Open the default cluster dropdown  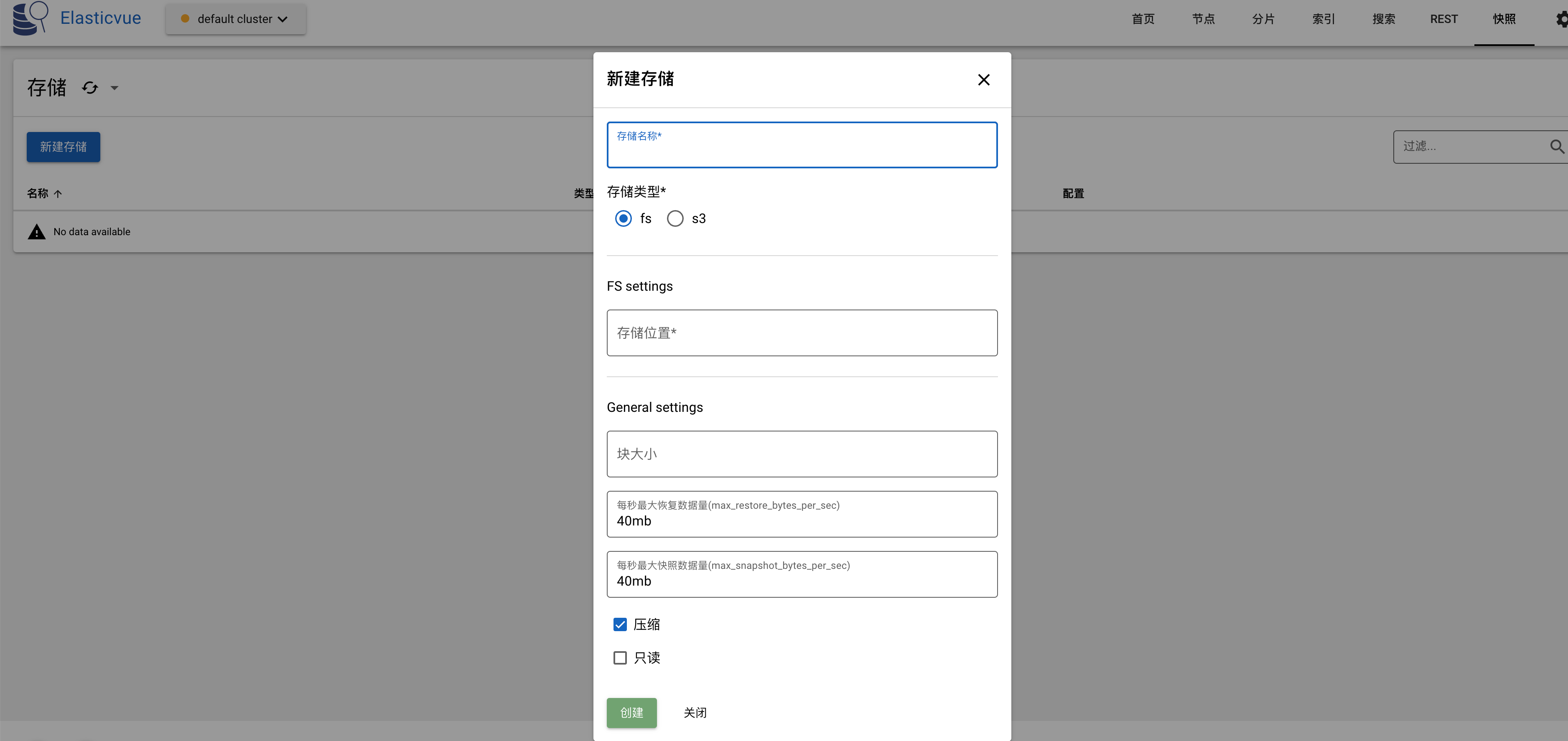236,19
